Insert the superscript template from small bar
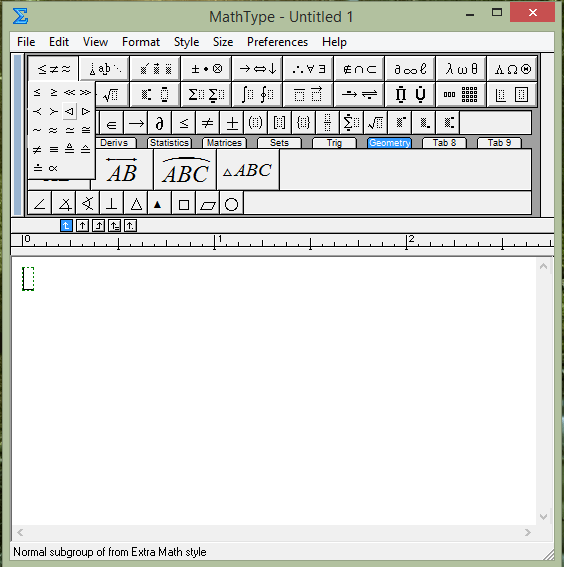 [x=400, y=123]
